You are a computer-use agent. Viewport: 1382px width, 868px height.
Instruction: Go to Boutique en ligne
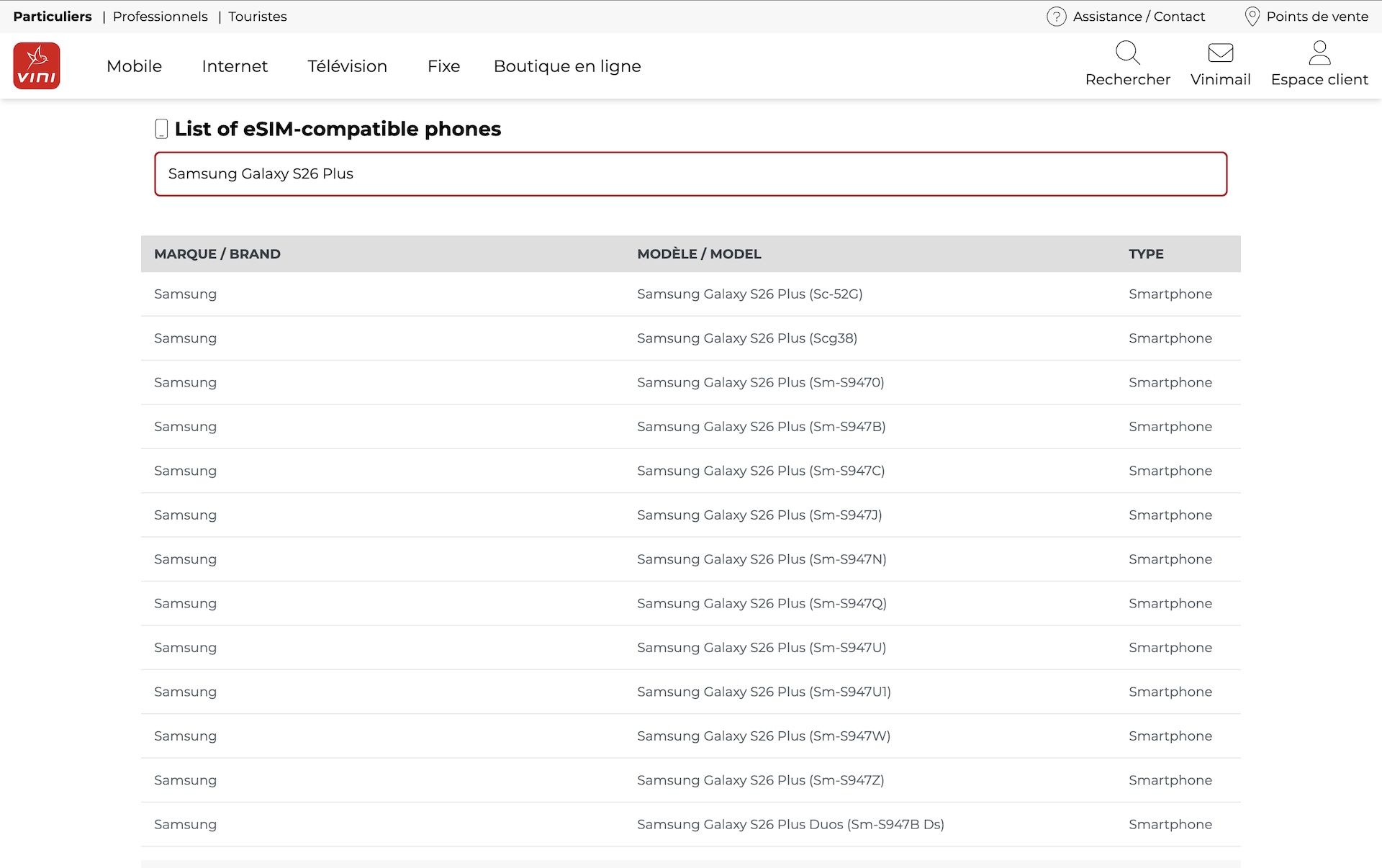point(566,66)
